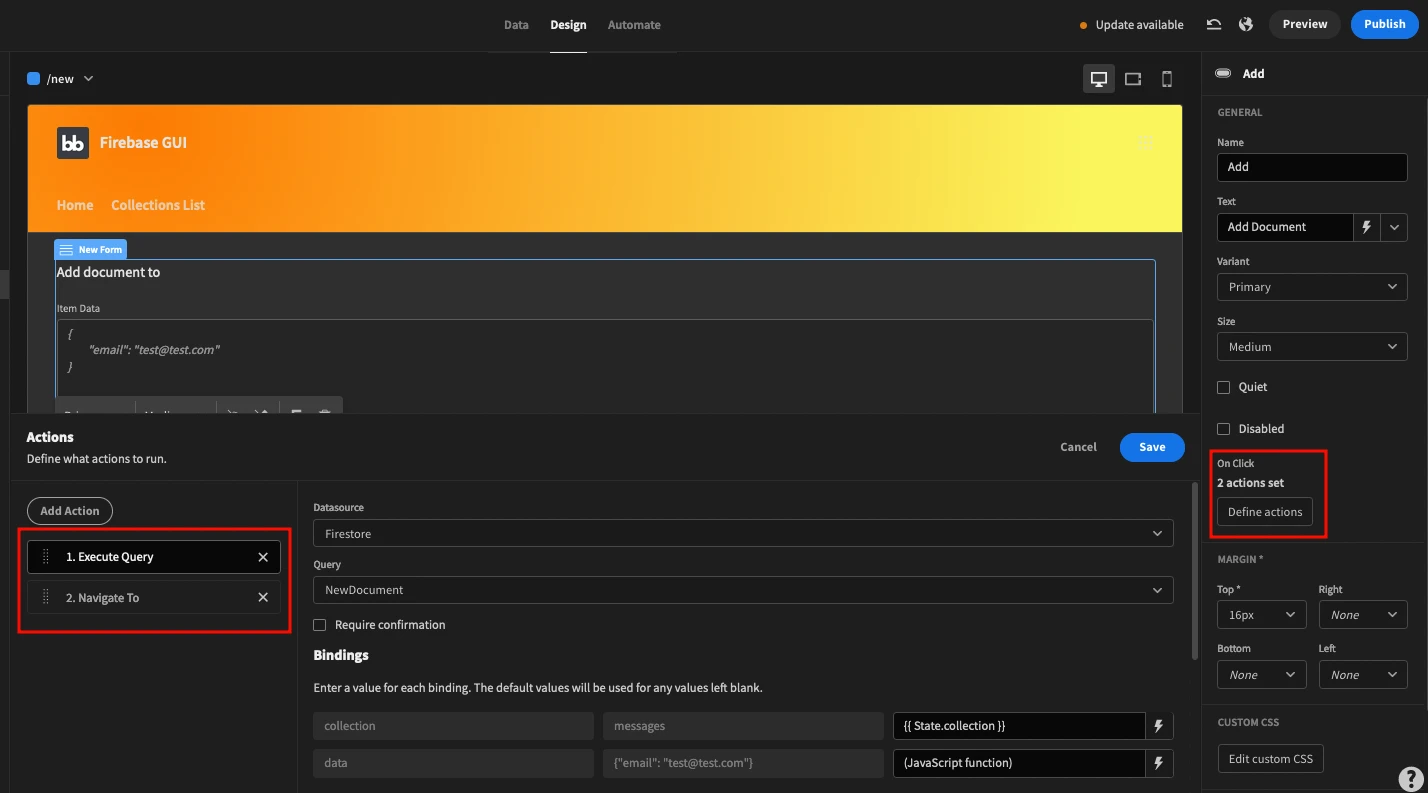
Task: Cancel the Actions dialog
Action: (x=1078, y=447)
